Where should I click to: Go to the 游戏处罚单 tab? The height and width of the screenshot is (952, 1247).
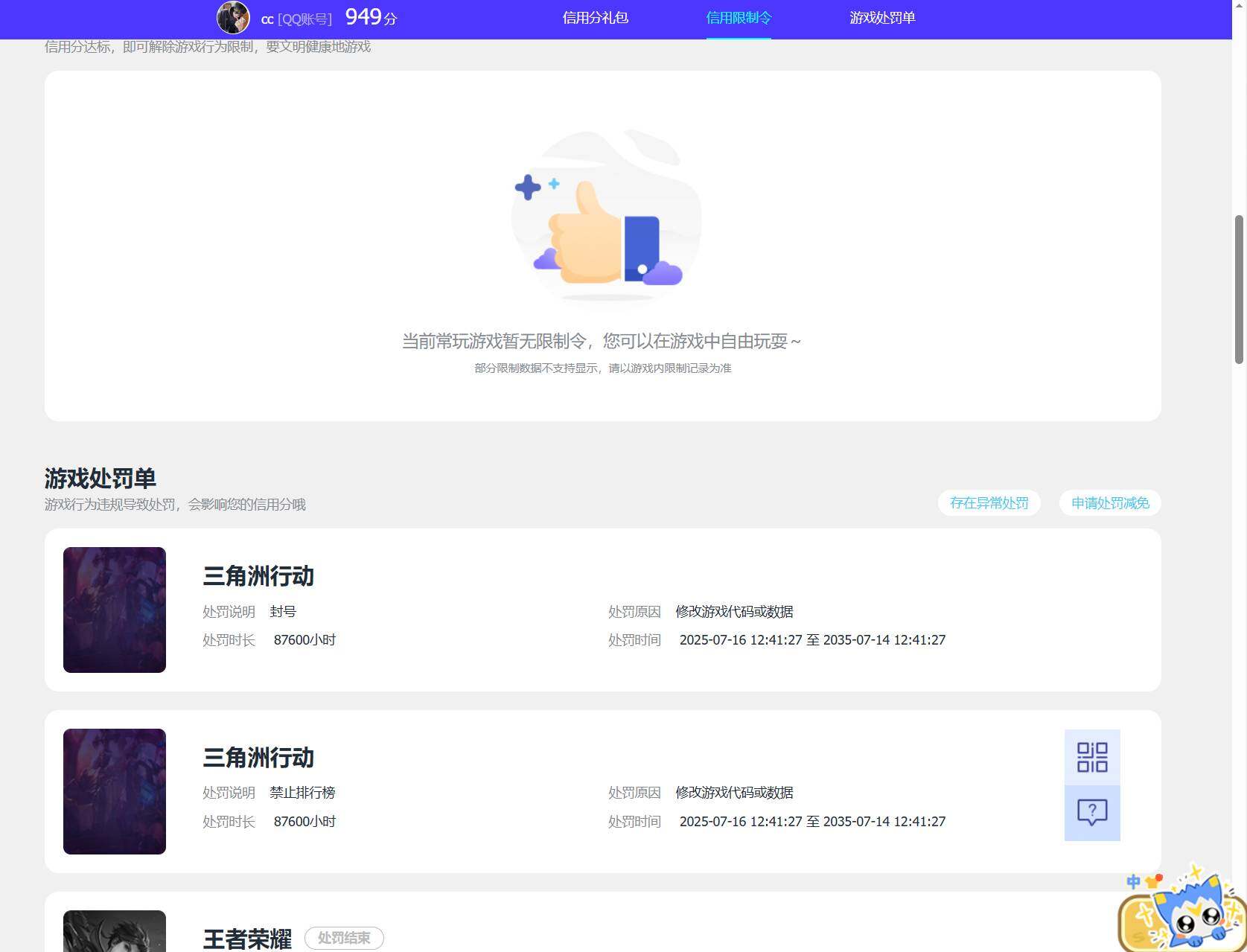pyautogui.click(x=882, y=18)
